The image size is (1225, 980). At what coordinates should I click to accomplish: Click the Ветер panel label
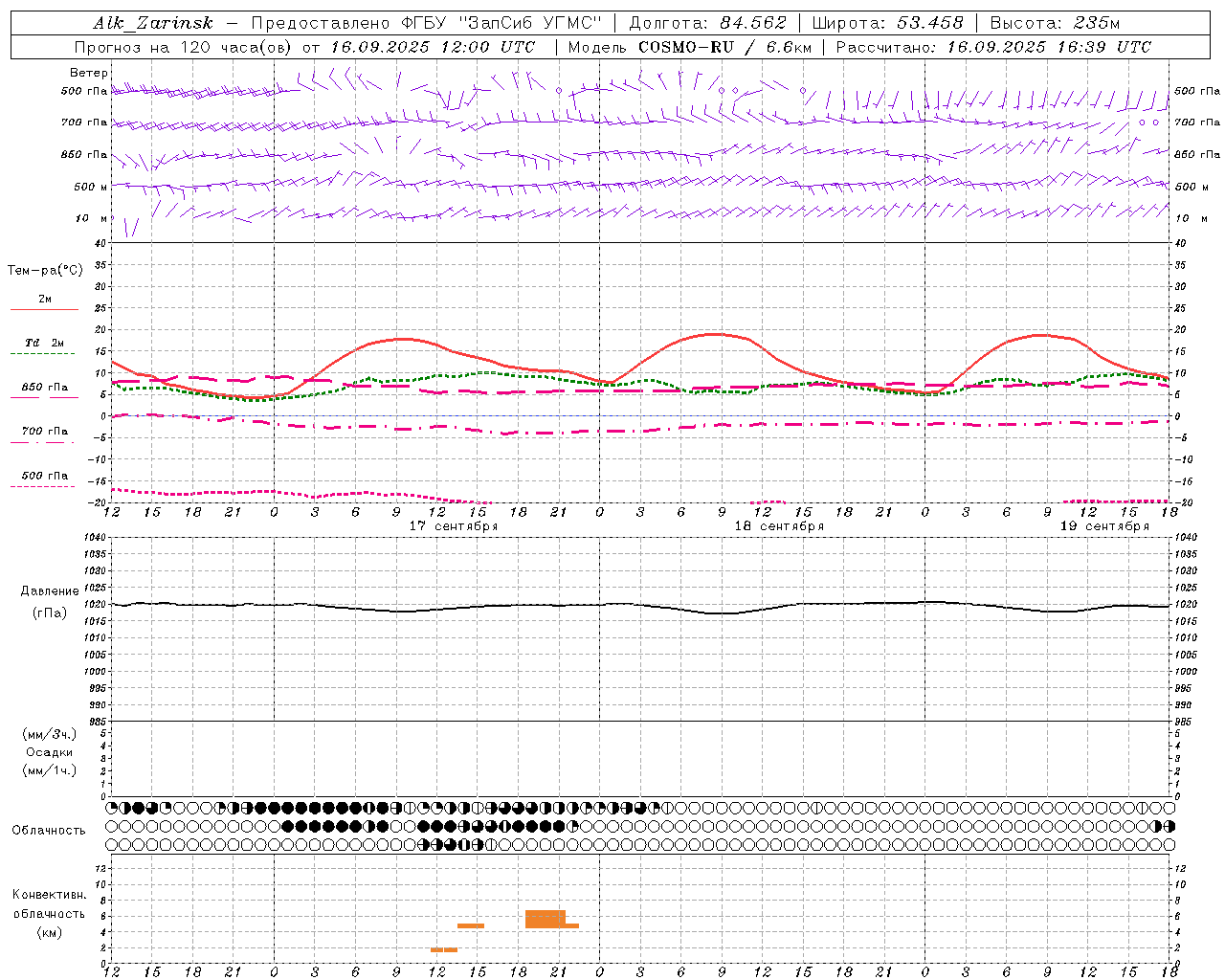(89, 73)
